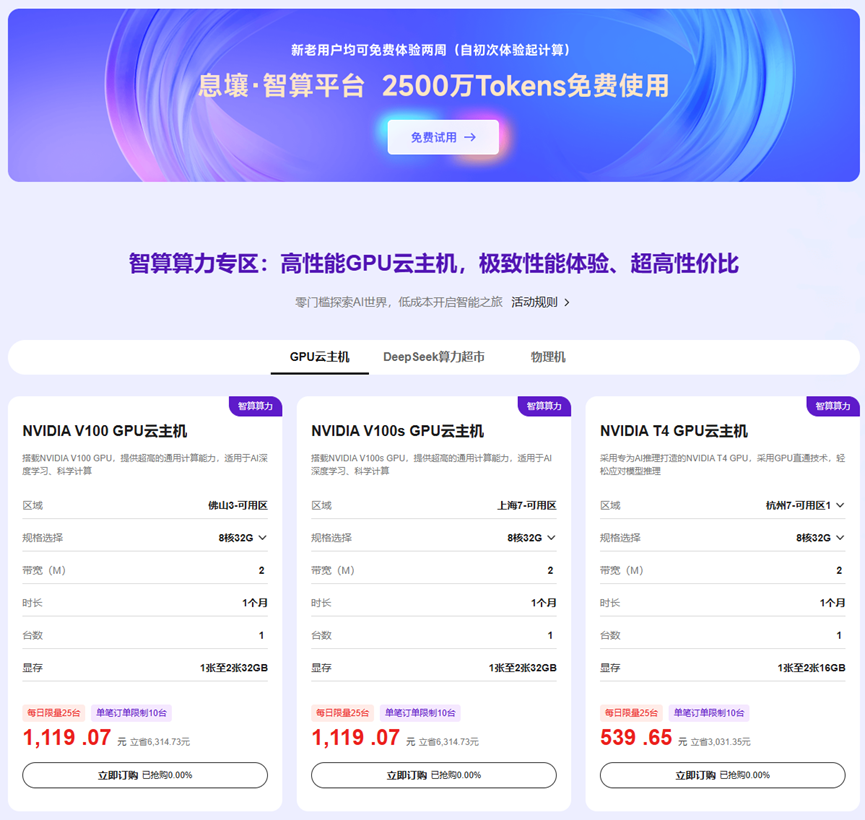Click the 上海7-可用区 region value
The width and height of the screenshot is (865, 820).
(x=527, y=505)
